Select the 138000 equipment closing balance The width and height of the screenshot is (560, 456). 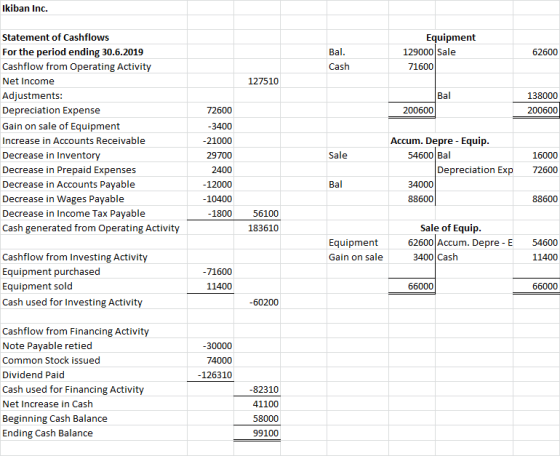click(542, 96)
